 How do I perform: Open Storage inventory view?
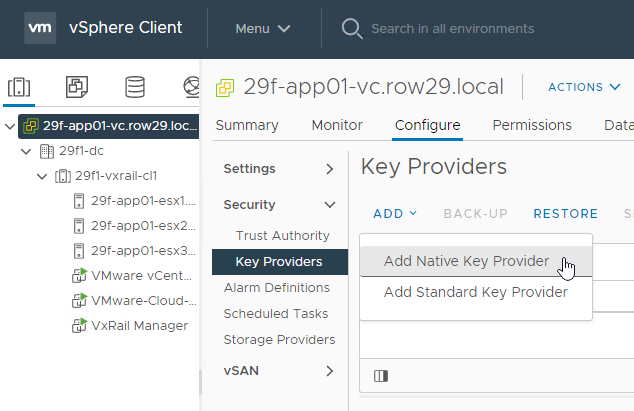[x=135, y=87]
